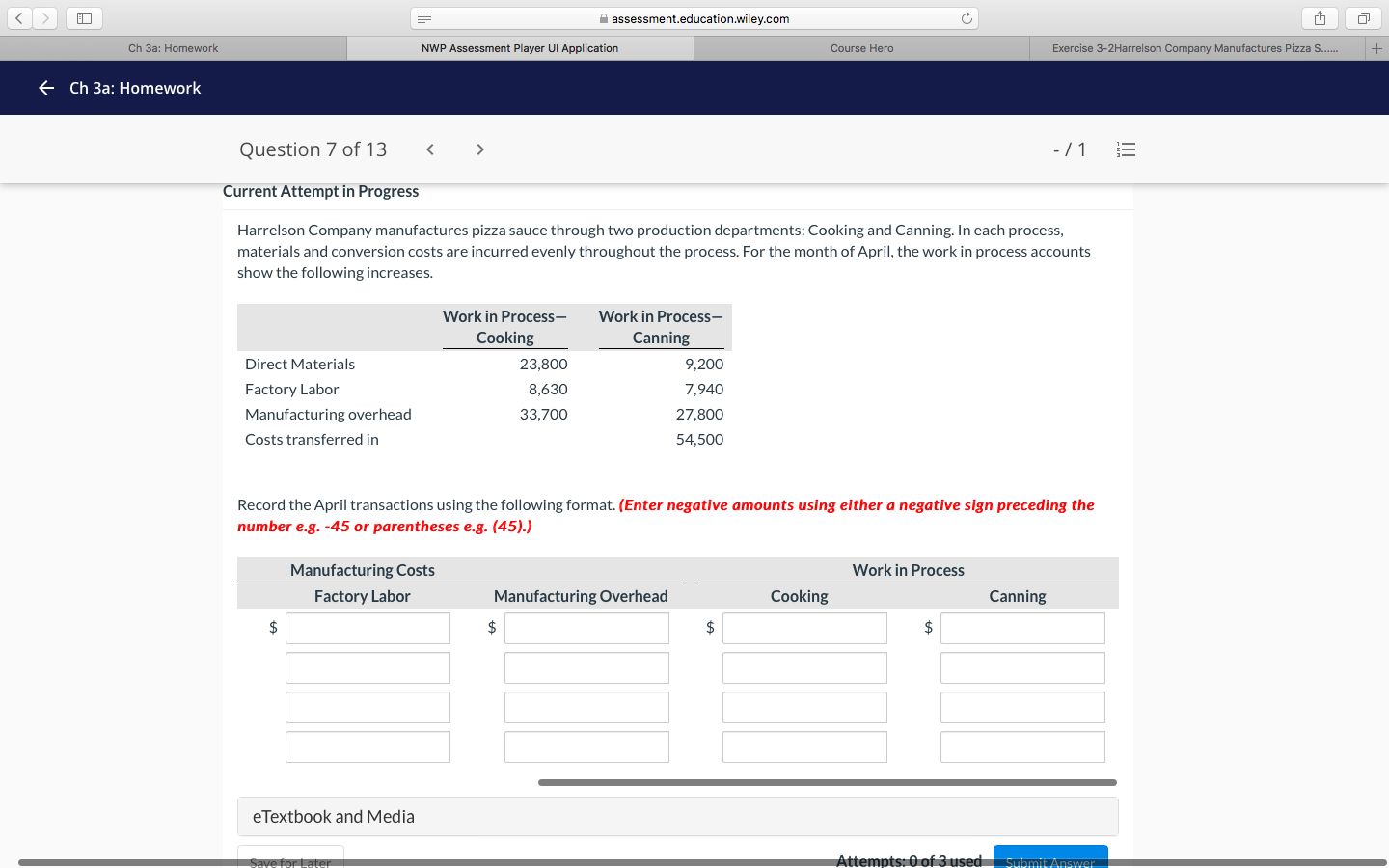
Task: Click the browser back navigation arrow
Action: click(18, 17)
